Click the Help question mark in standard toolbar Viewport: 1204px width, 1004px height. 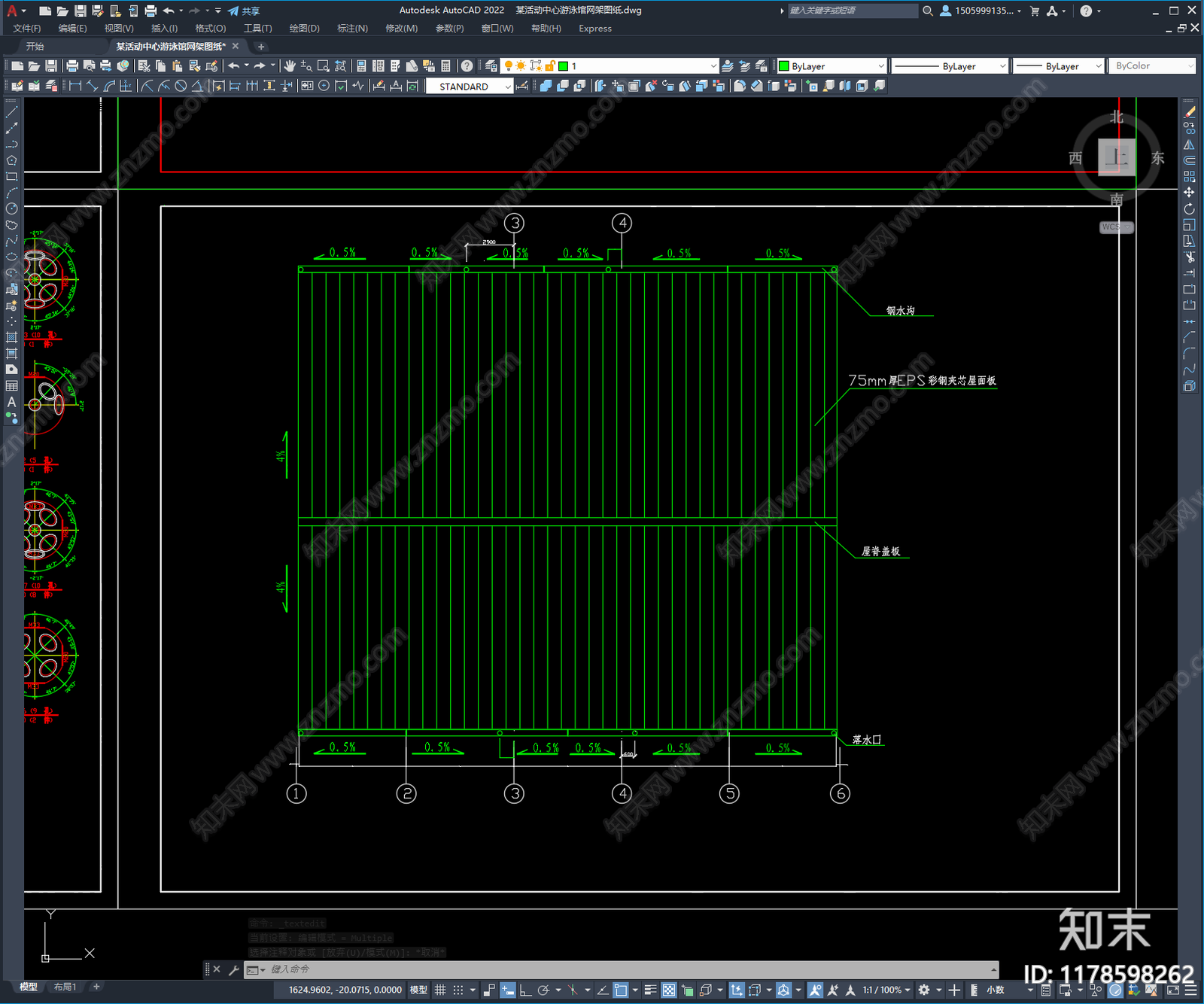pyautogui.click(x=467, y=66)
